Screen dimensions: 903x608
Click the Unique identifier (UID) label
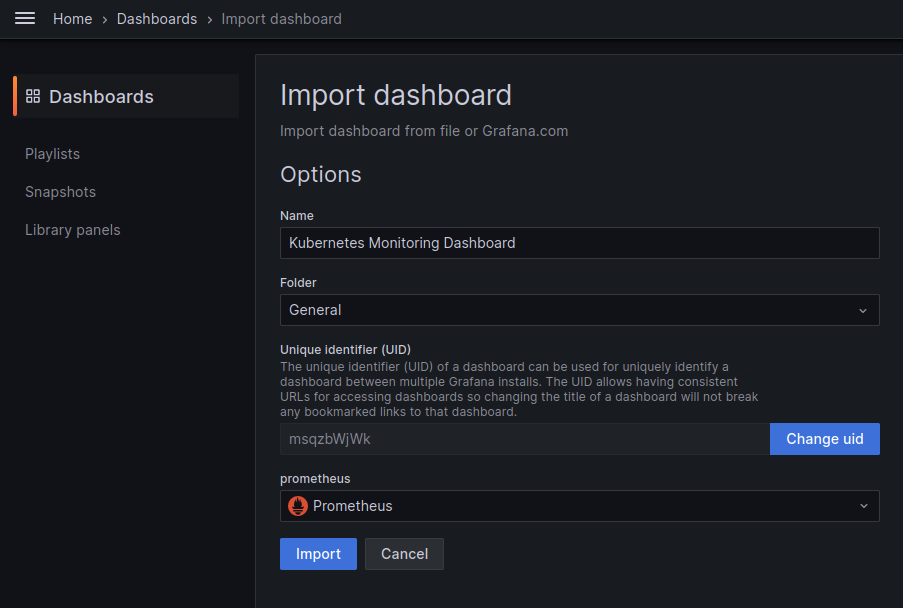click(x=345, y=350)
